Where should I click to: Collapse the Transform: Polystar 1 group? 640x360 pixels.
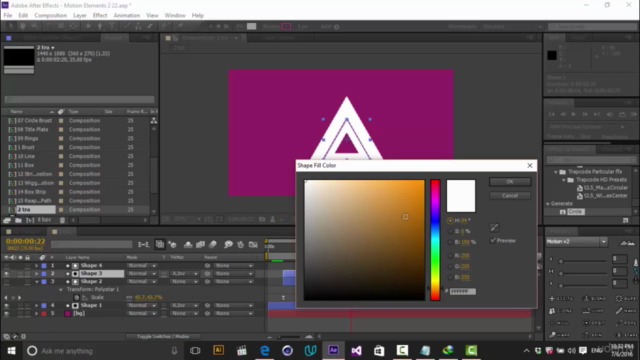coord(61,289)
